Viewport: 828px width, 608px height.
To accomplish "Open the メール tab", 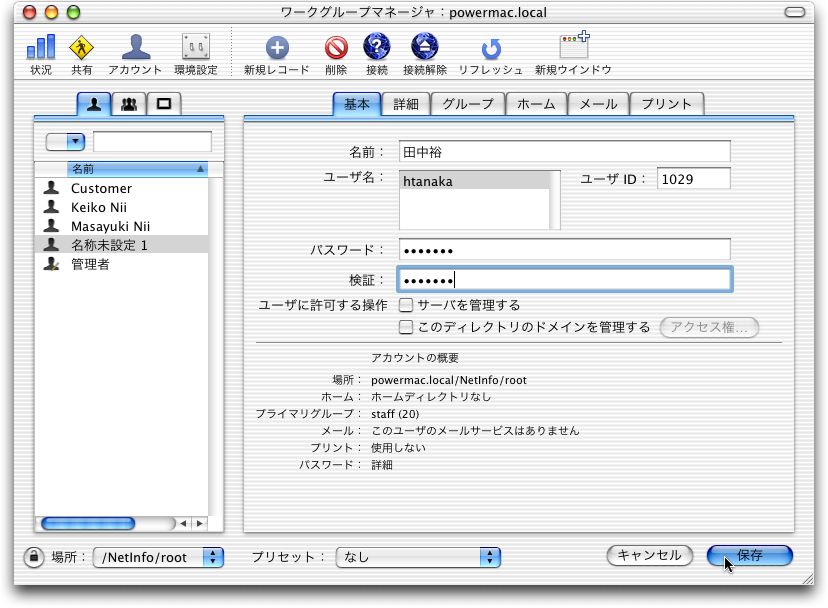I will coord(599,104).
